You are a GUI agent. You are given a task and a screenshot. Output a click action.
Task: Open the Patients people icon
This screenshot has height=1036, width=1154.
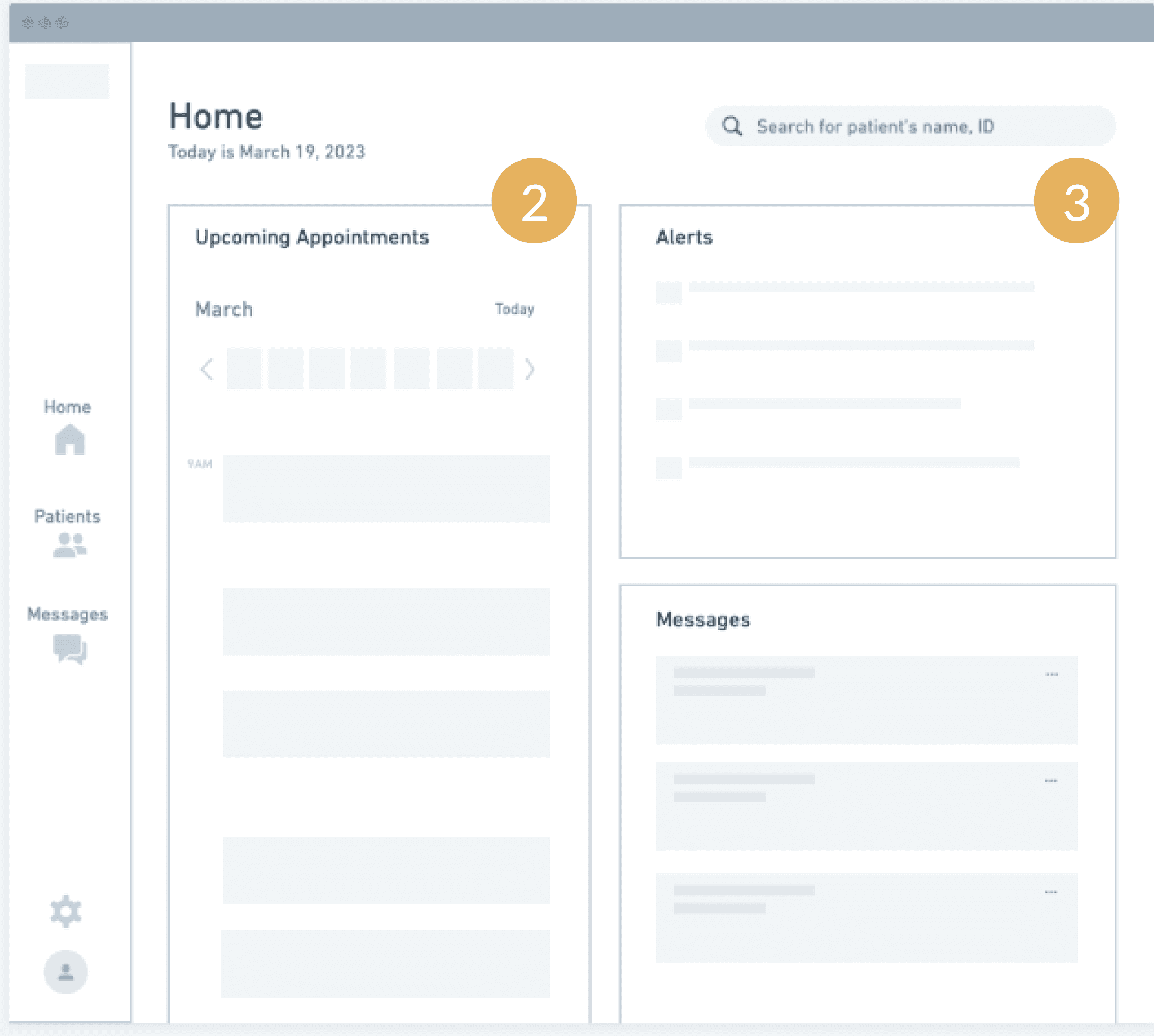(69, 545)
